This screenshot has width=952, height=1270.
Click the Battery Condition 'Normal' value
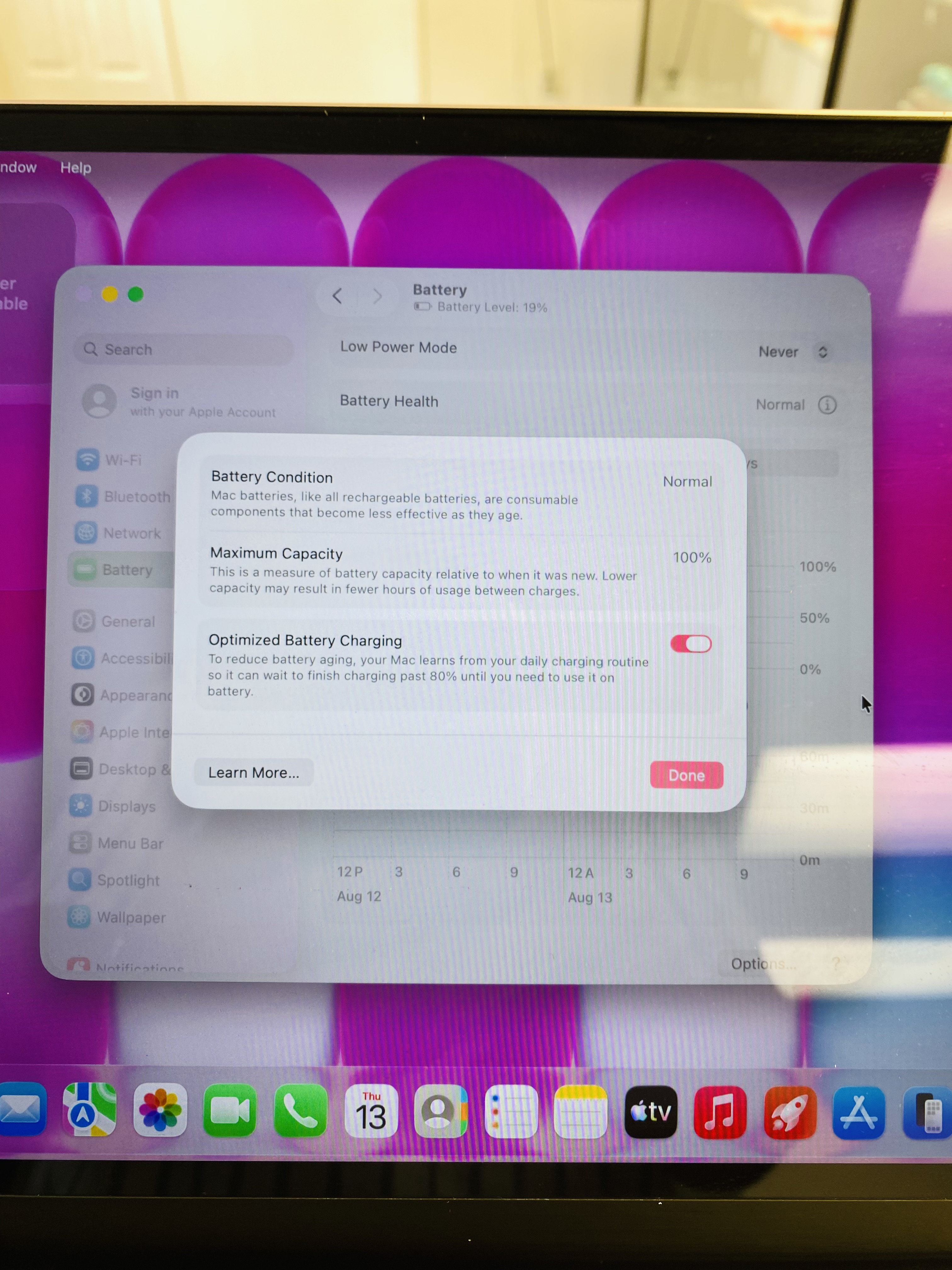pos(688,481)
